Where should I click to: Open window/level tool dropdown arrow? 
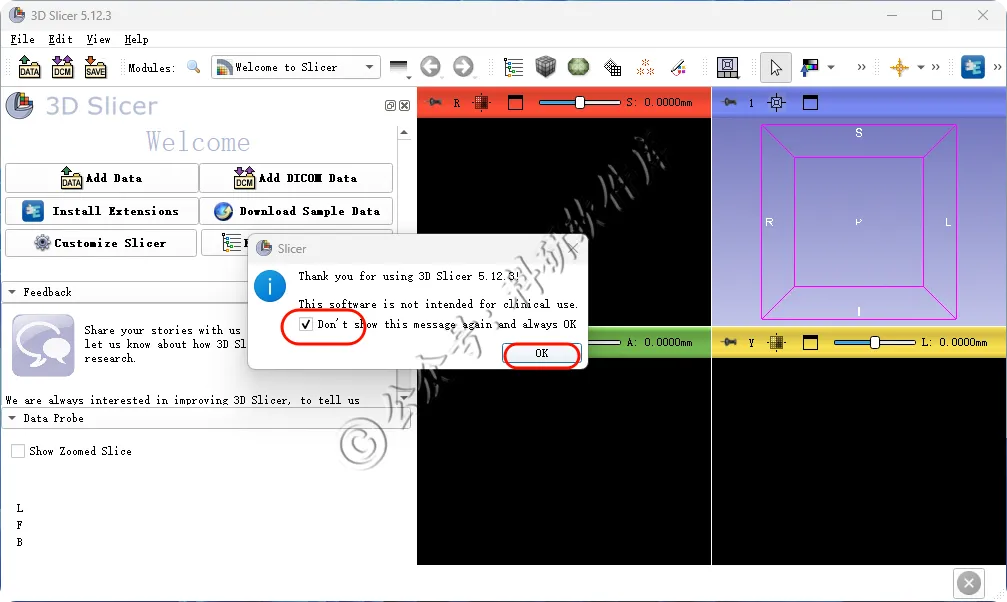click(x=830, y=67)
